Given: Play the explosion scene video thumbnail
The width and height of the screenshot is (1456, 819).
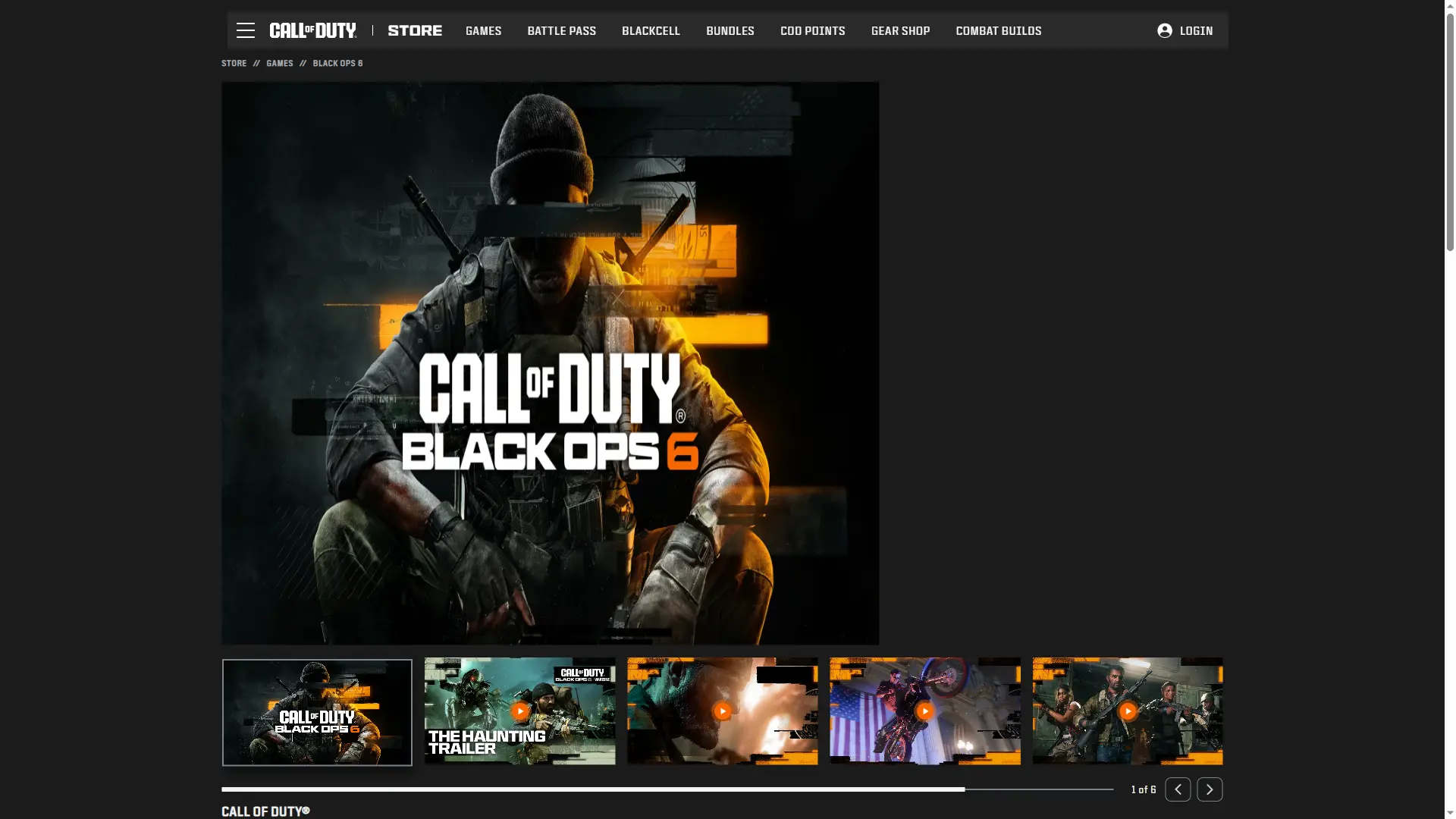Looking at the screenshot, I should (722, 711).
